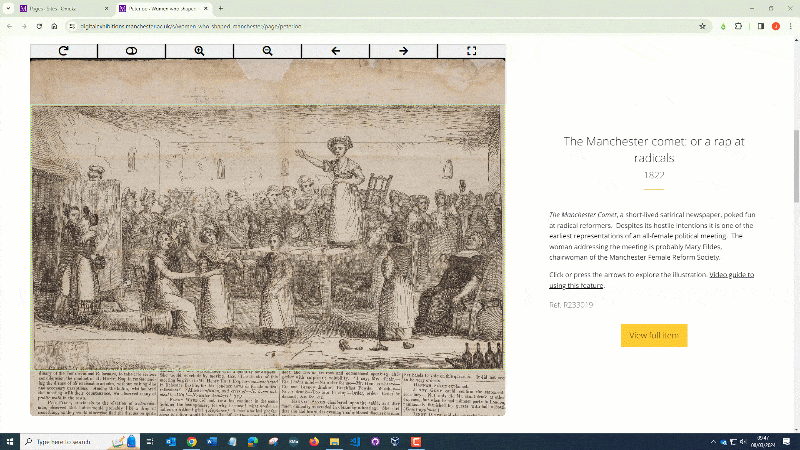Open Firefox from the taskbar
Image resolution: width=800 pixels, height=450 pixels.
click(314, 442)
